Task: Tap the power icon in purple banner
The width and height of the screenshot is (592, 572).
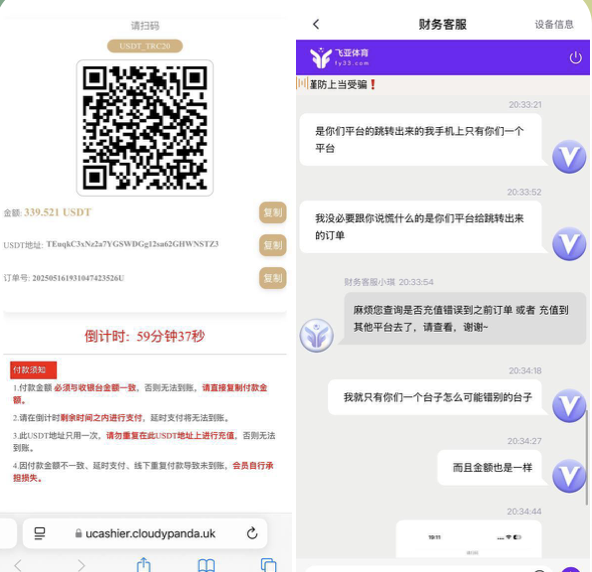Action: 575,58
